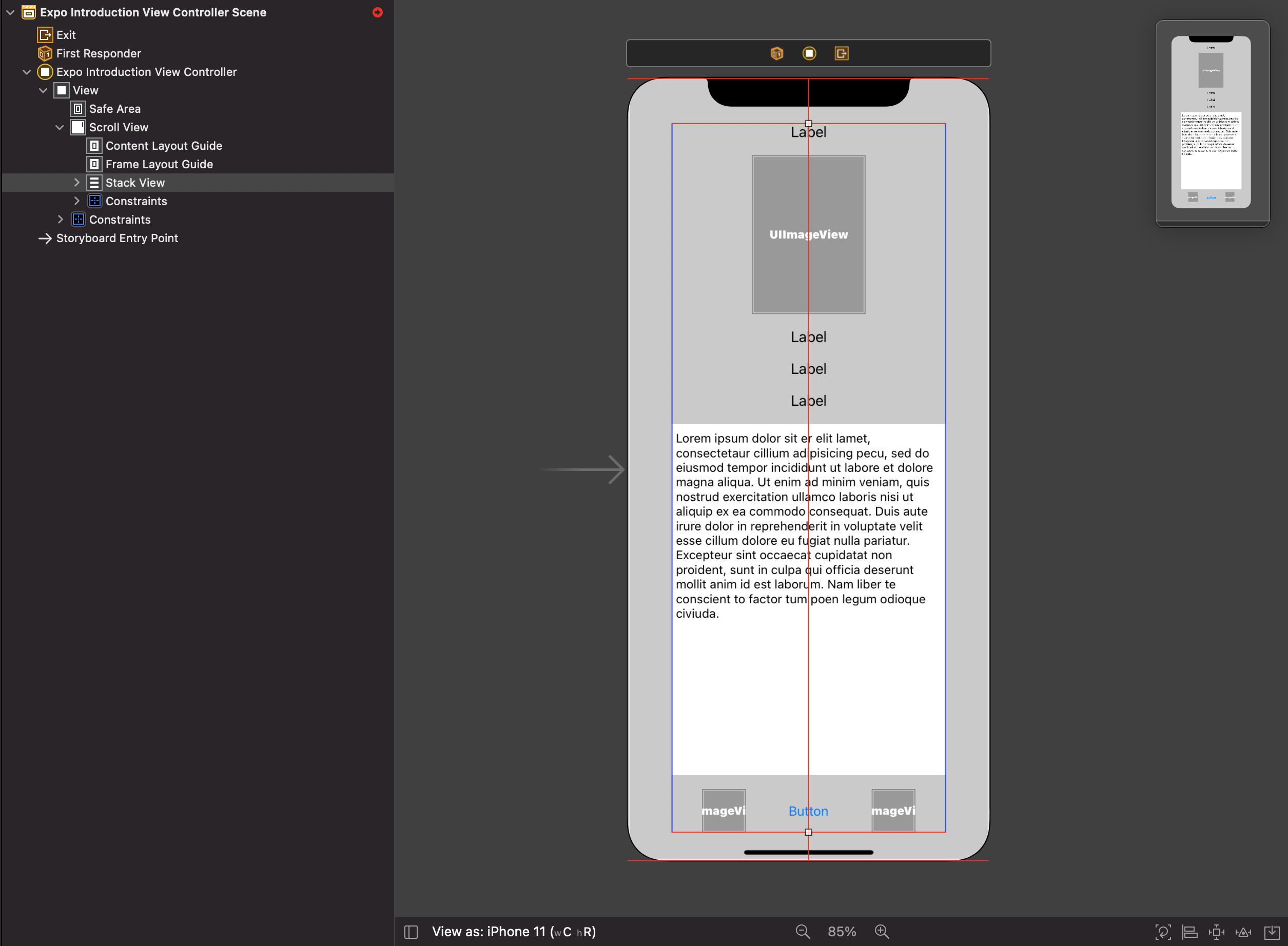The height and width of the screenshot is (946, 1288).
Task: Open the Add New Constraints menu
Action: coord(1216,932)
